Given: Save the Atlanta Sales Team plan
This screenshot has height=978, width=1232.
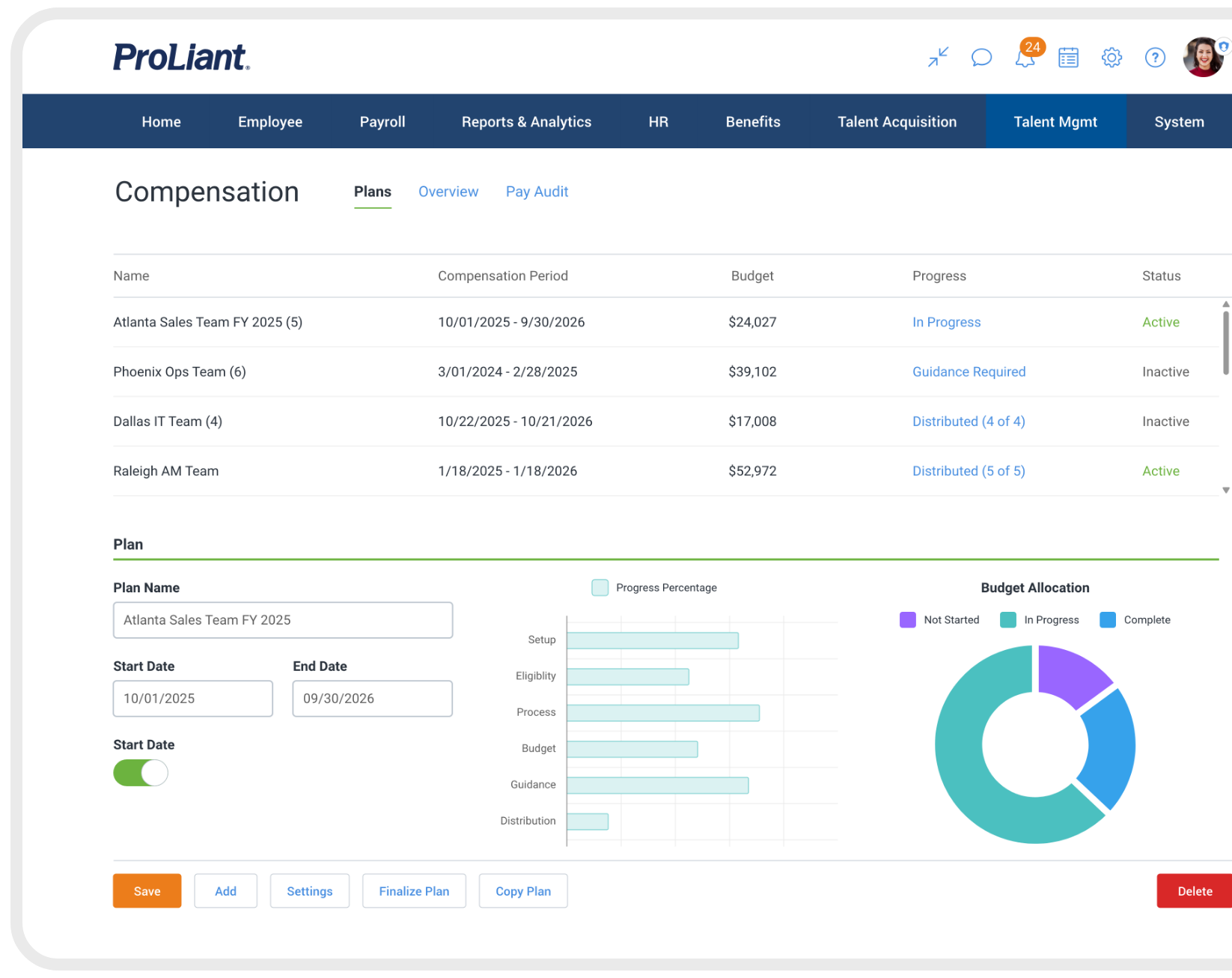Looking at the screenshot, I should click(x=147, y=890).
